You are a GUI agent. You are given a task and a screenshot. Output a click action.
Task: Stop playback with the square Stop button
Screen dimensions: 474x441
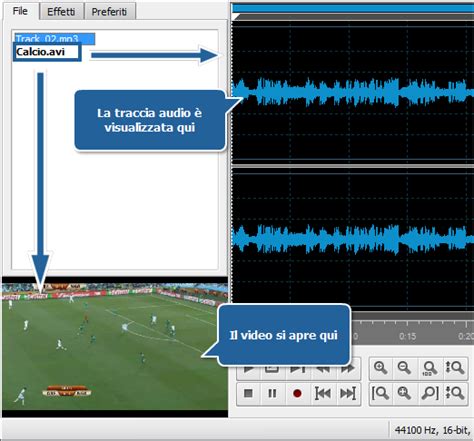[x=248, y=394]
